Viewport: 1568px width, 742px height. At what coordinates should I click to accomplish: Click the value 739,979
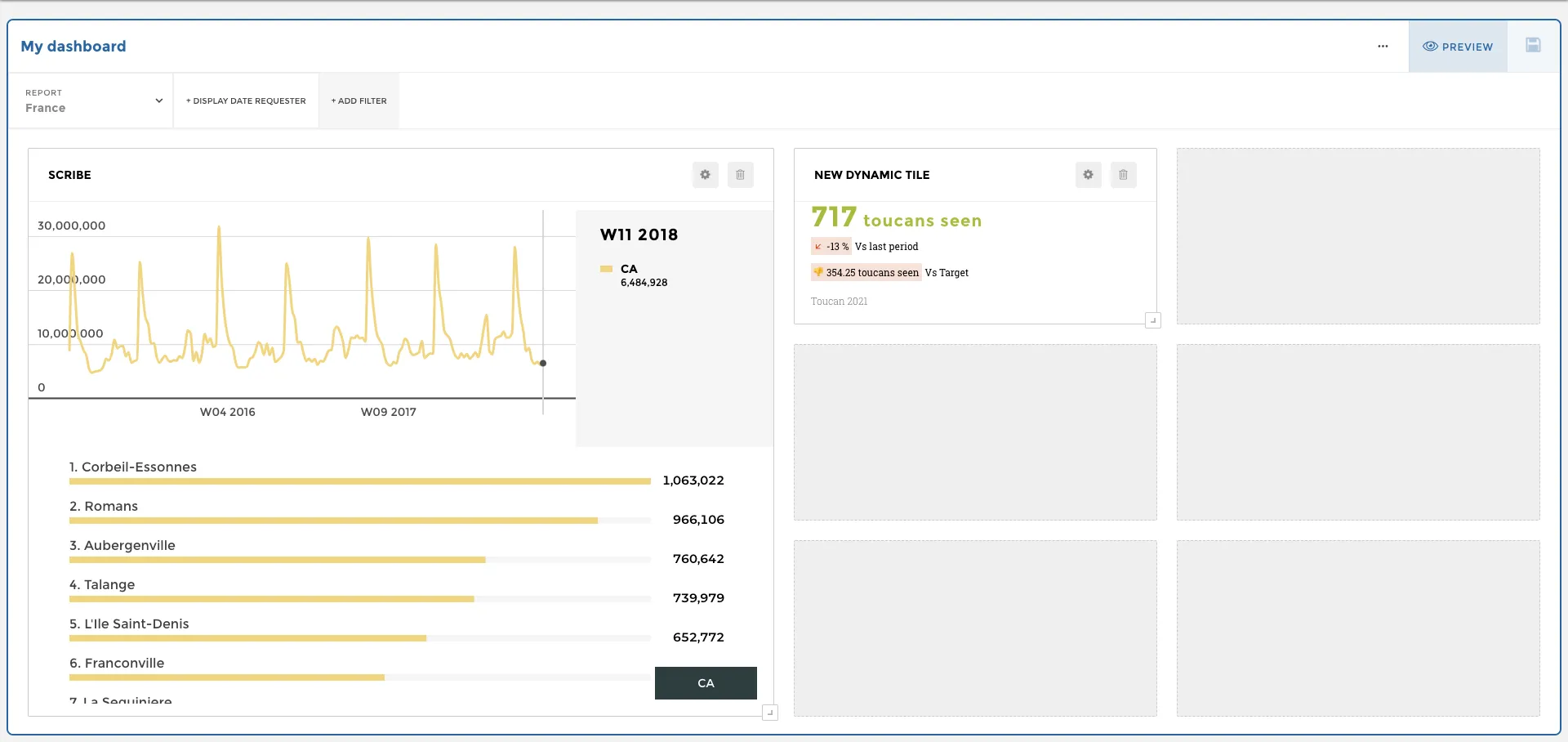click(x=698, y=598)
